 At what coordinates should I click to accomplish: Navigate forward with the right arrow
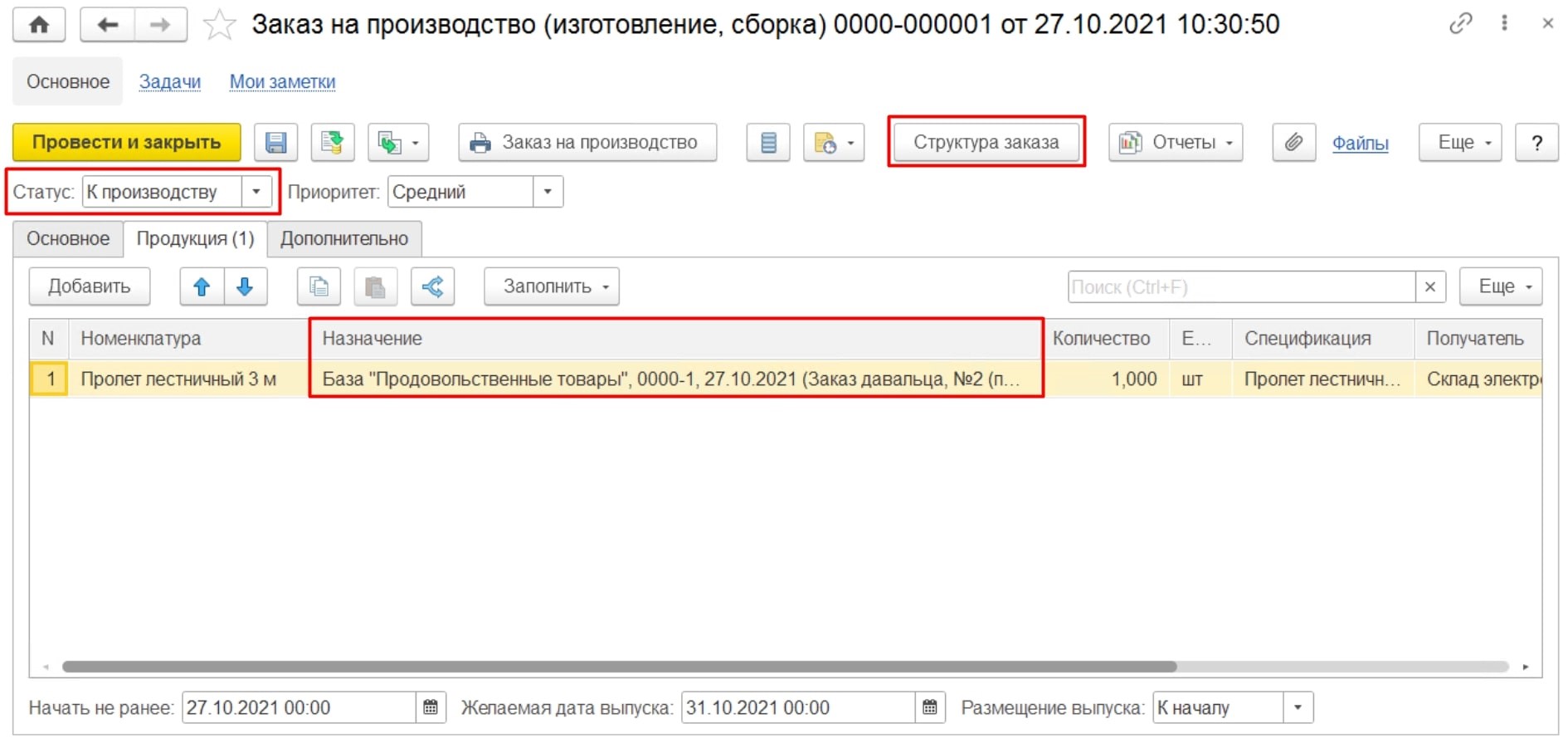pyautogui.click(x=160, y=25)
